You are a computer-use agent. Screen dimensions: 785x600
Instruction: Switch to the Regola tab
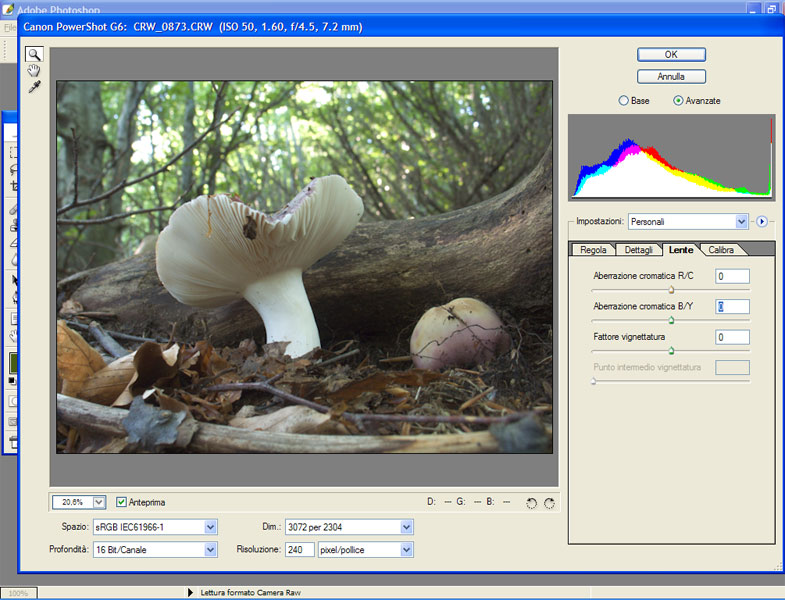593,250
